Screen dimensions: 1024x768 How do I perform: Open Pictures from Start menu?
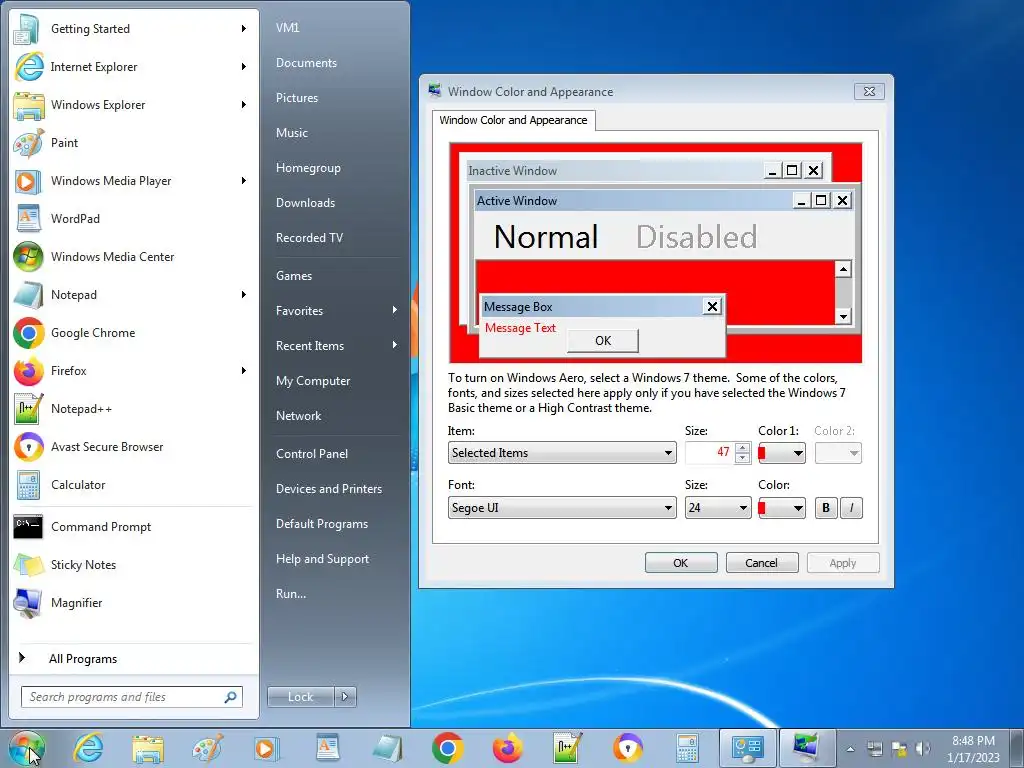pyautogui.click(x=297, y=98)
